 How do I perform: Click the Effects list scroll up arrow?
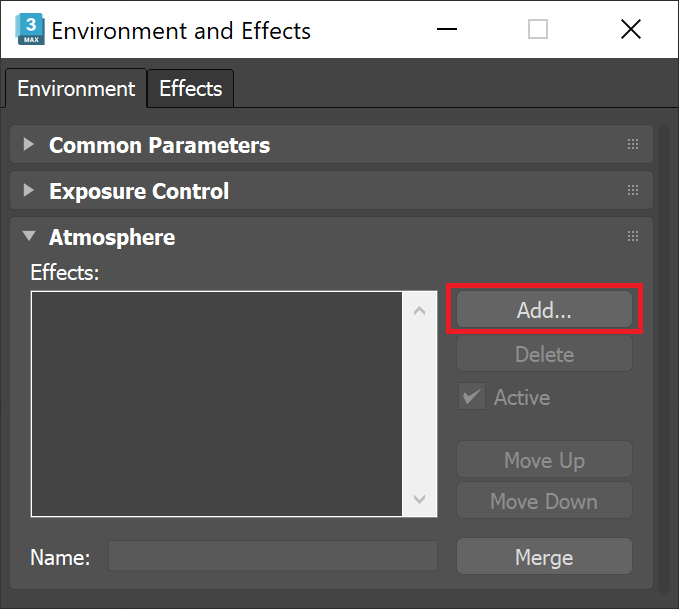coord(419,311)
